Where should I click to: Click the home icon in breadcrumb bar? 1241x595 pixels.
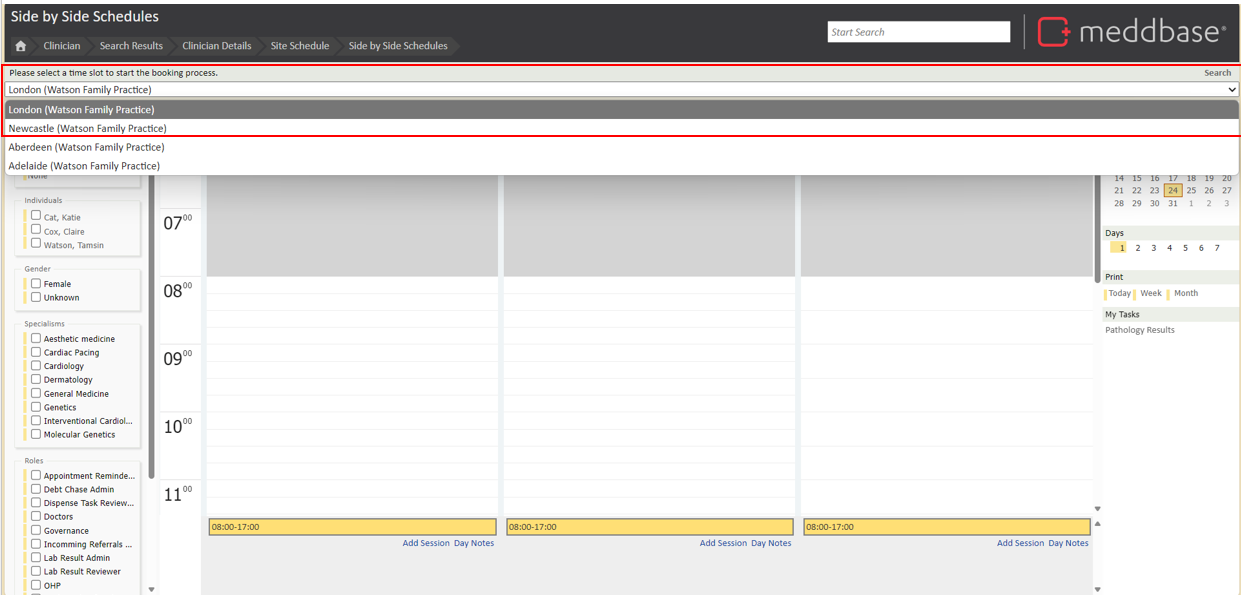(20, 46)
